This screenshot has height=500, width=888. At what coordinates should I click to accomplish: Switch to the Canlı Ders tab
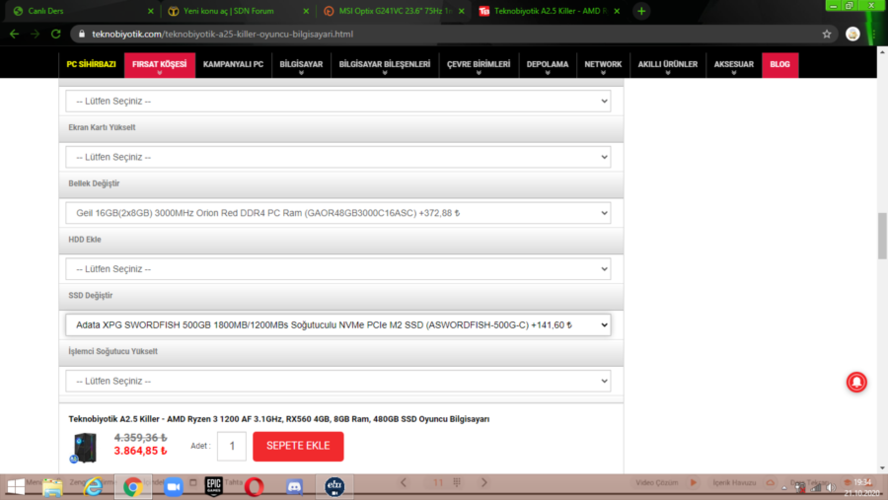(x=82, y=11)
